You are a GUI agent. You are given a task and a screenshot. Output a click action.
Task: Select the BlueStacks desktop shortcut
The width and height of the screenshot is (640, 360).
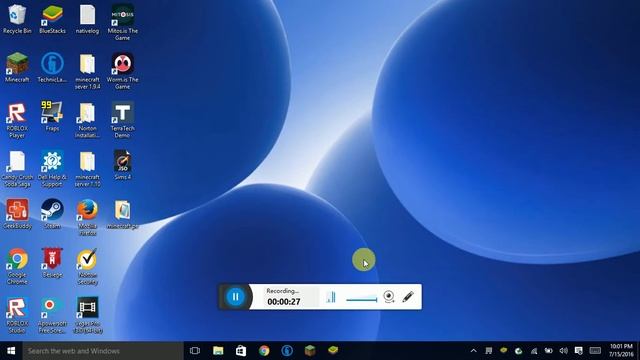(52, 19)
